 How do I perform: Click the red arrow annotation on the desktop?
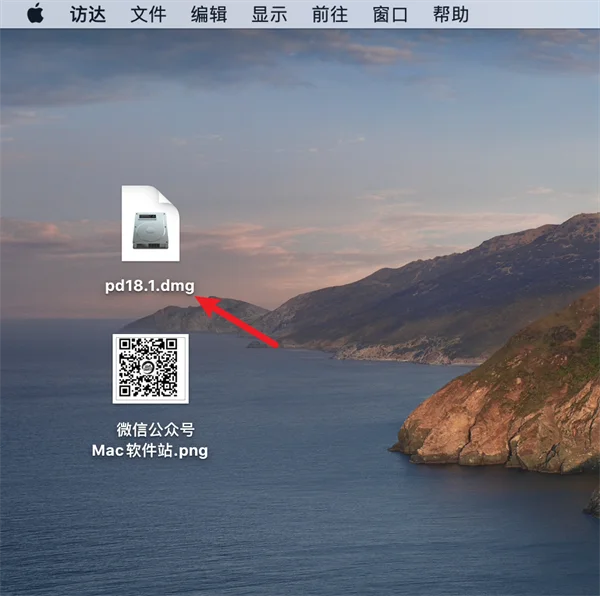coord(236,321)
